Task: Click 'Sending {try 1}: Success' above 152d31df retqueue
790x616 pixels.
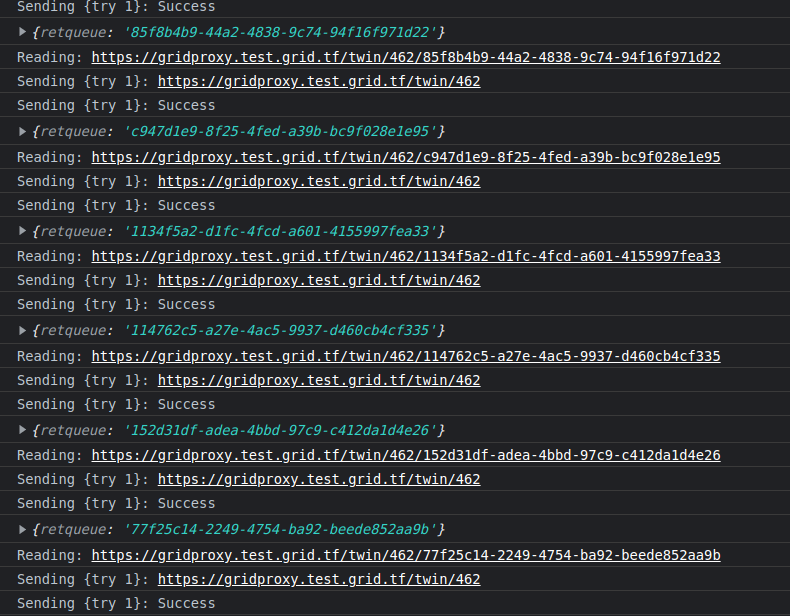Action: coord(116,404)
